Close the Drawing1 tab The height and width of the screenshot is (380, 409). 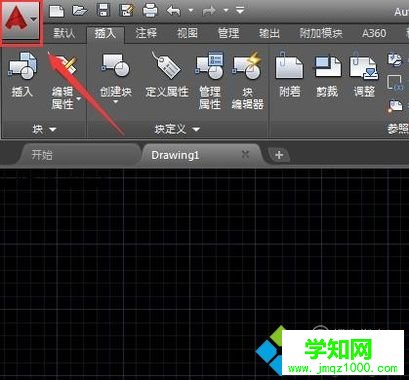coord(245,154)
